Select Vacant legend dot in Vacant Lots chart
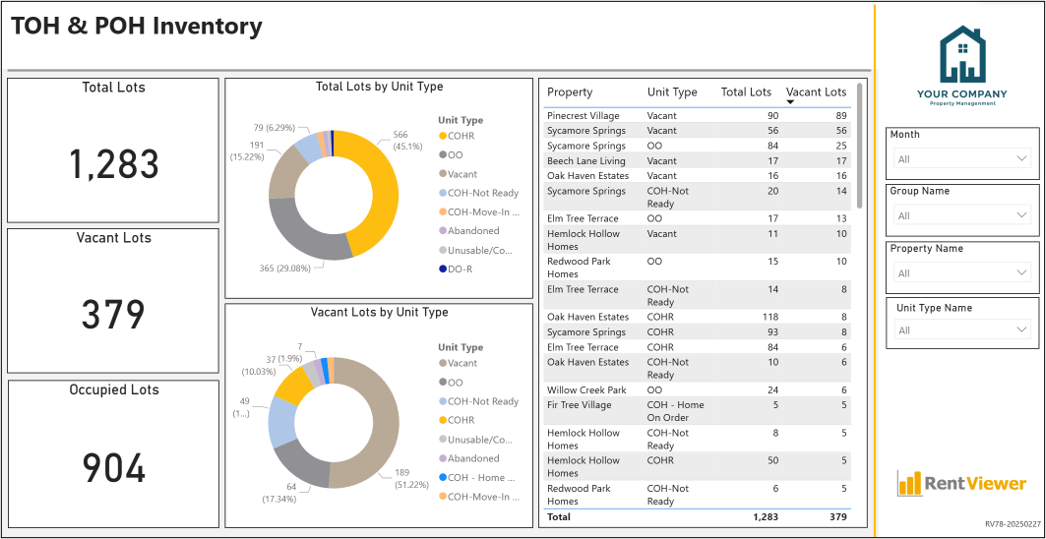 point(443,364)
